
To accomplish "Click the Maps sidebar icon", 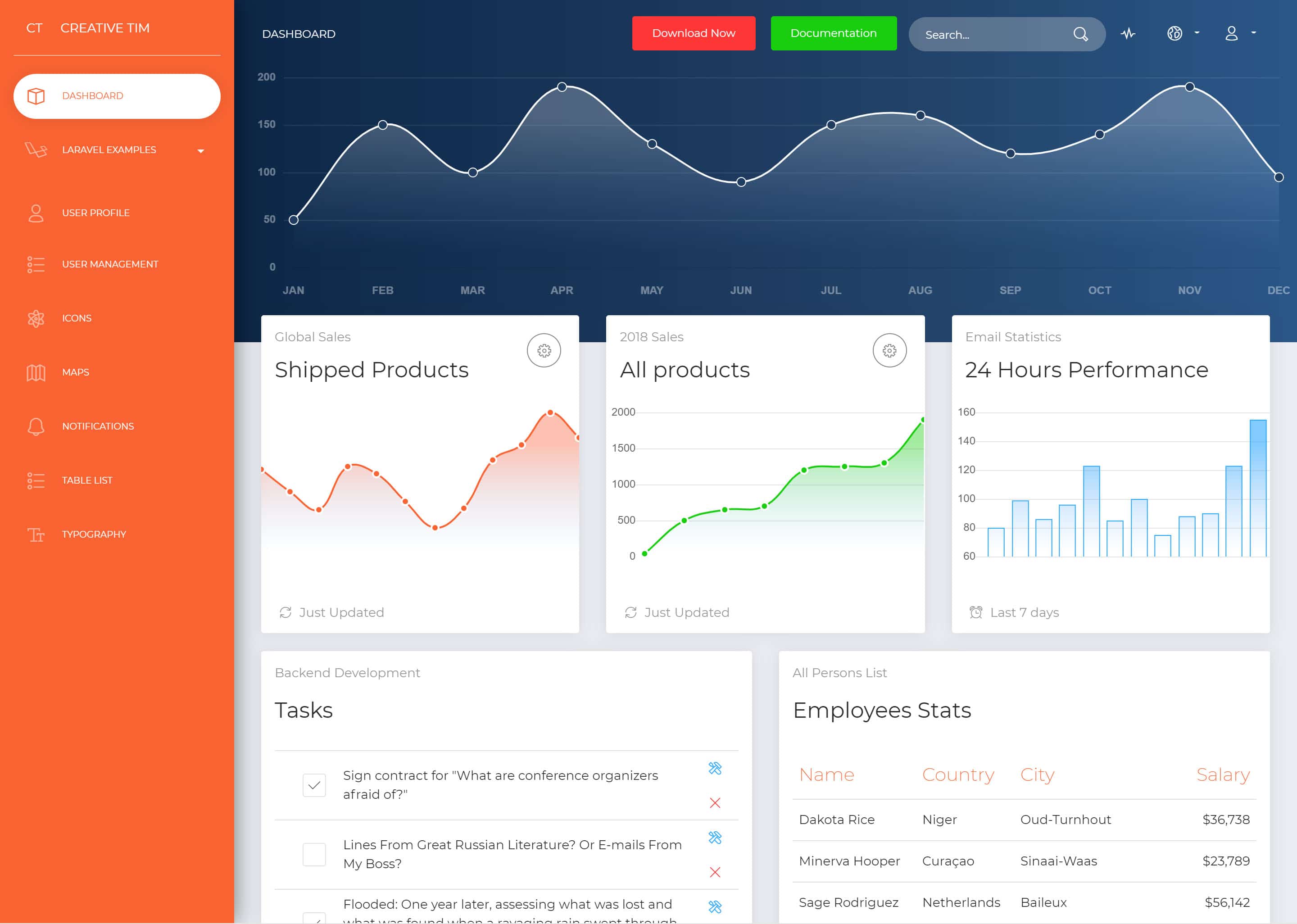I will pyautogui.click(x=35, y=372).
